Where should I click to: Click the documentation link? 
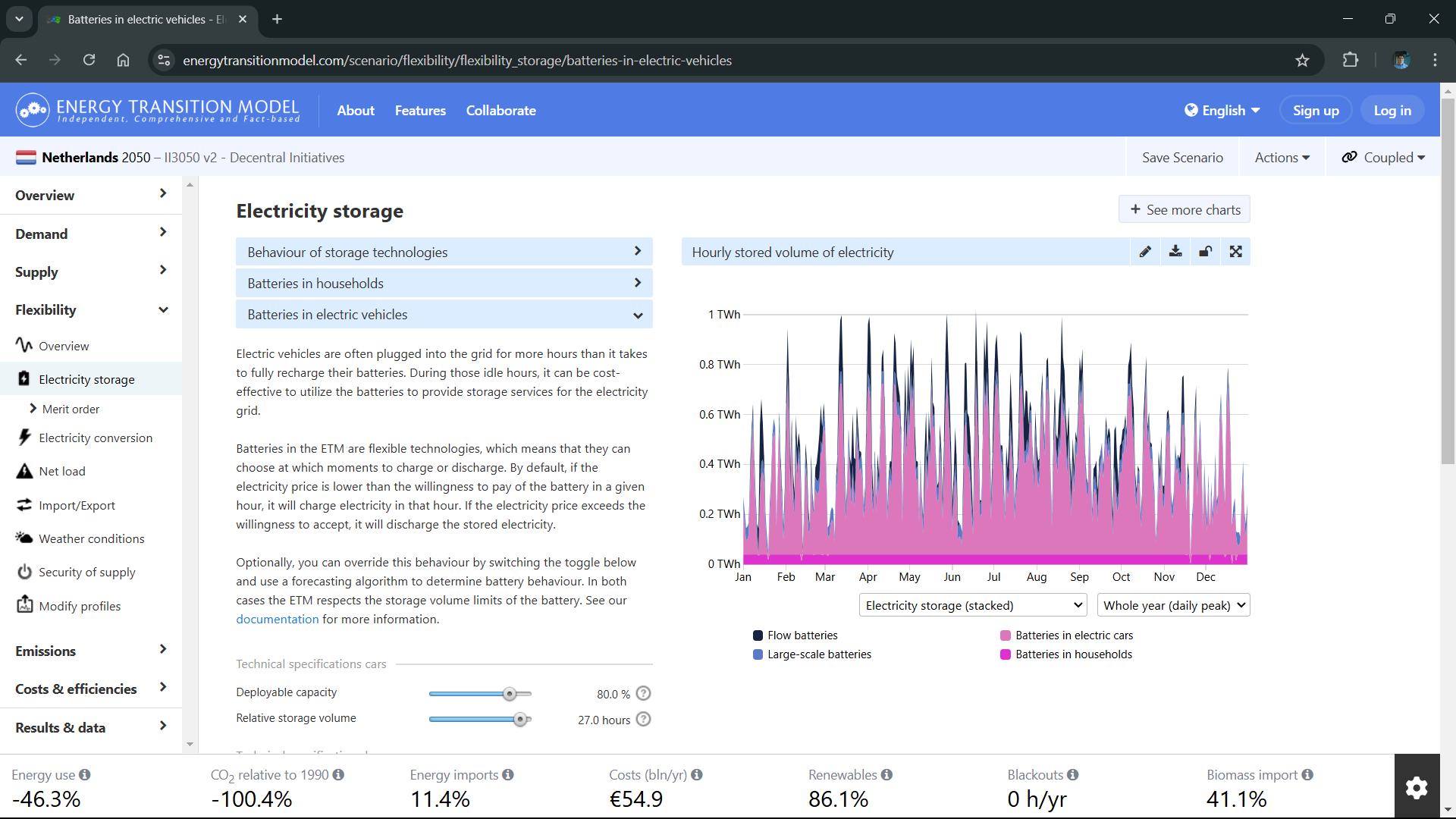(277, 619)
